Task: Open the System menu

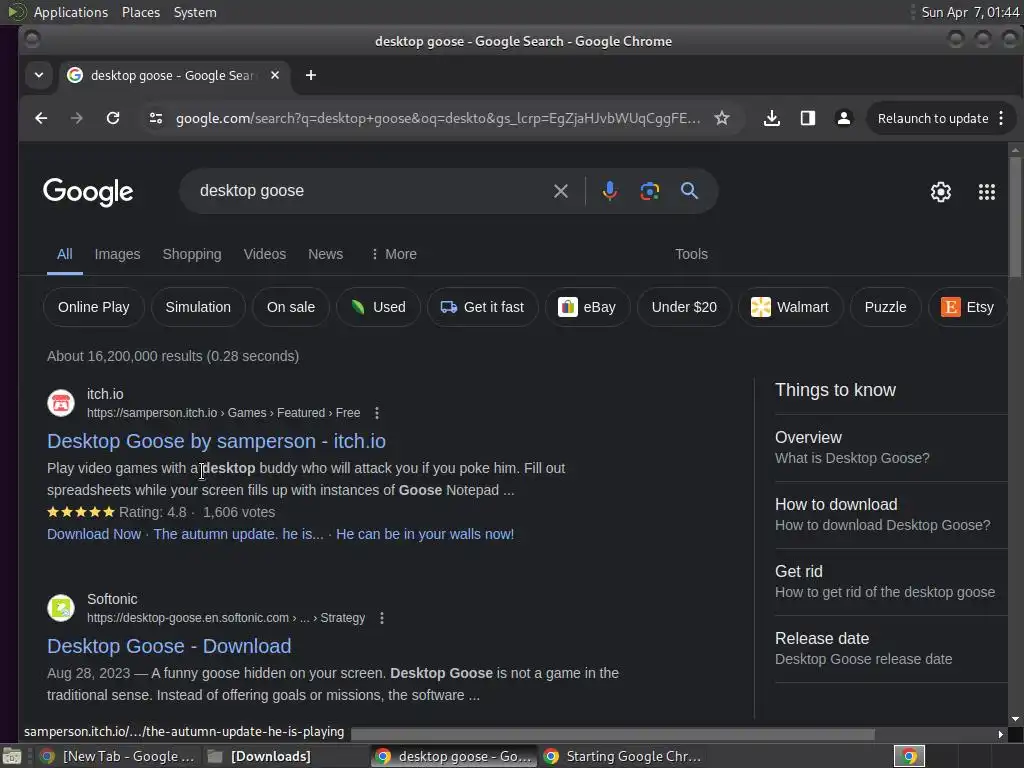Action: point(195,12)
